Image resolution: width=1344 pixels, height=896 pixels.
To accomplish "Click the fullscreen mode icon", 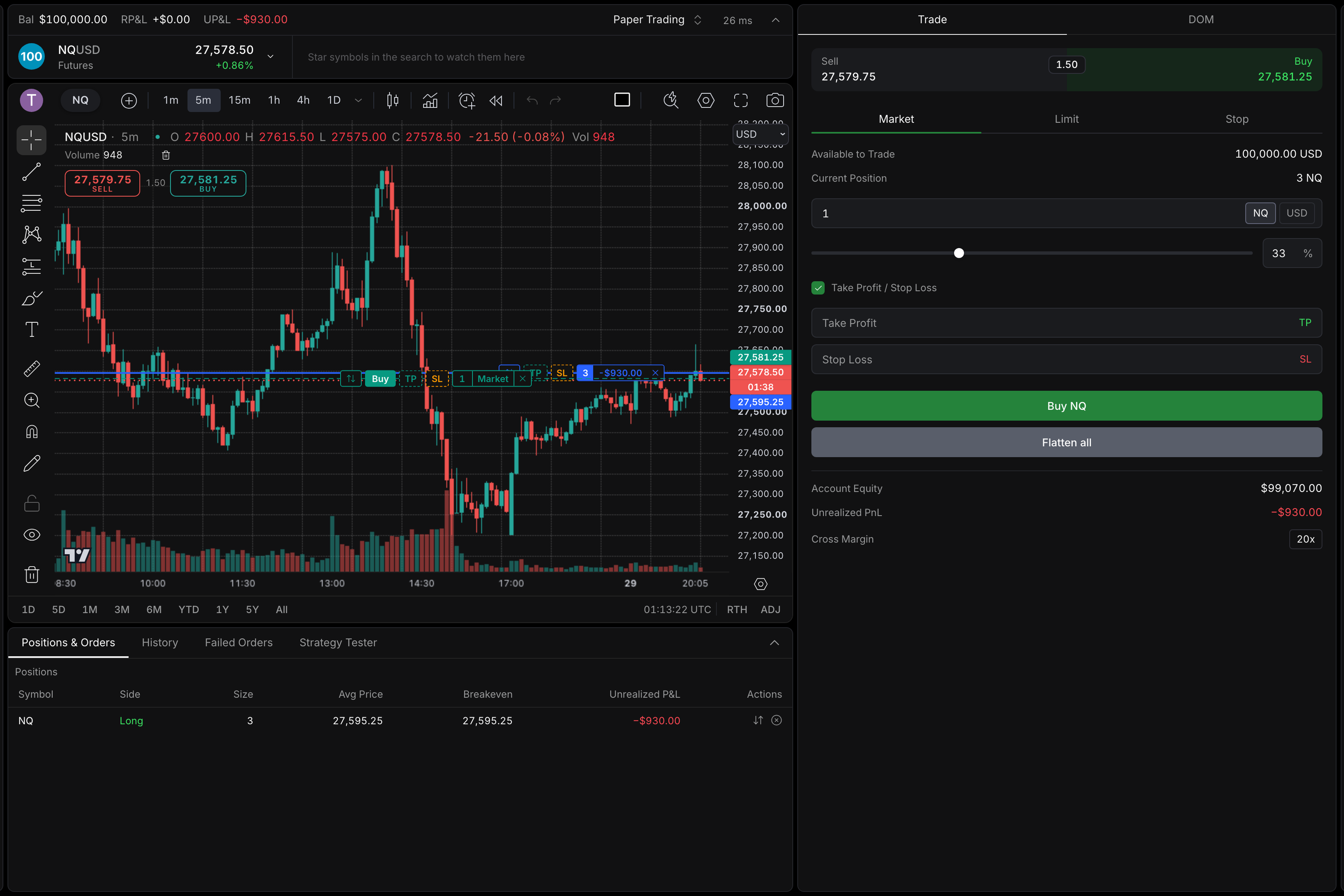I will [740, 100].
